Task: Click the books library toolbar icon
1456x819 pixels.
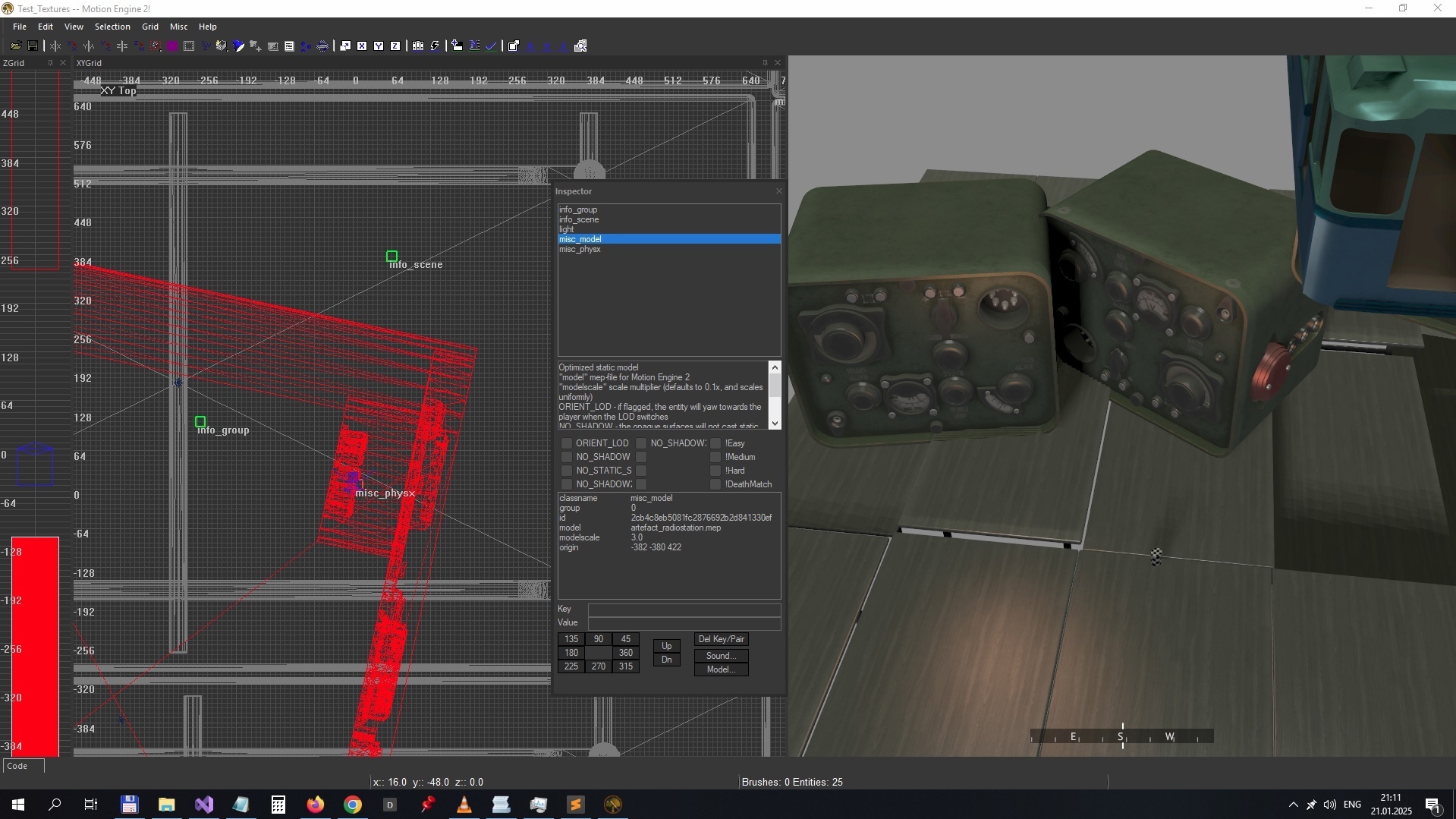Action: coord(418,46)
